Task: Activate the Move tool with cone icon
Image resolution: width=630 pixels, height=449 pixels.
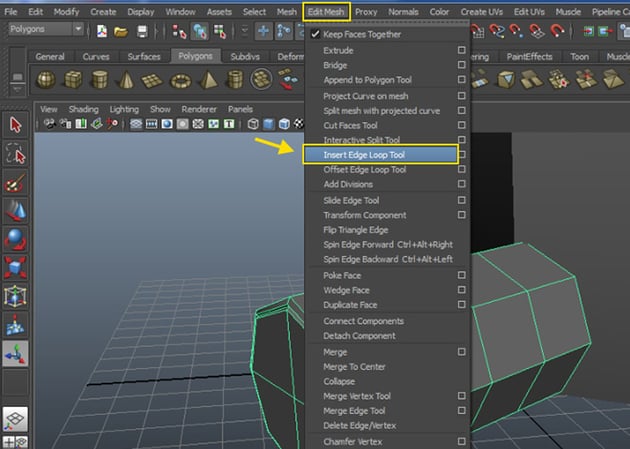Action: tap(15, 211)
